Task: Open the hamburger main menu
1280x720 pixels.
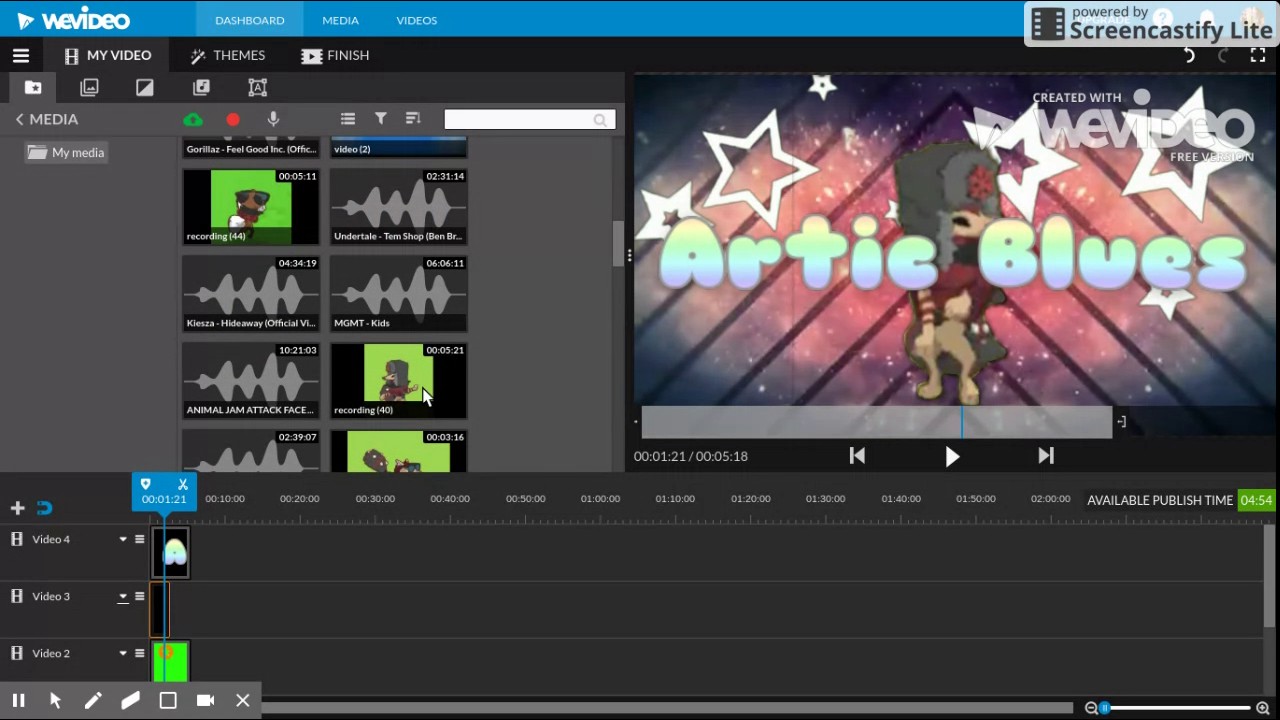Action: tap(21, 56)
